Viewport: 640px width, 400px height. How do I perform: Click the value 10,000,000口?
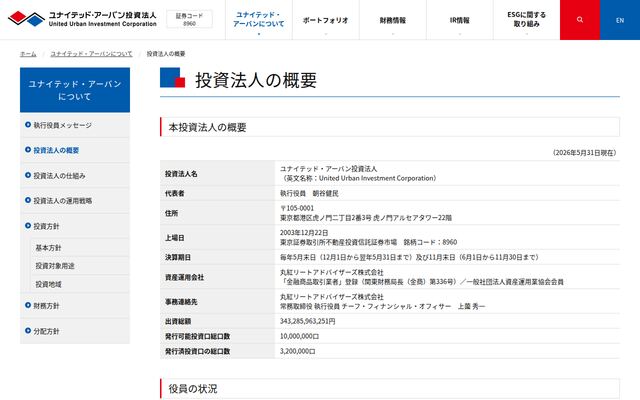point(299,336)
